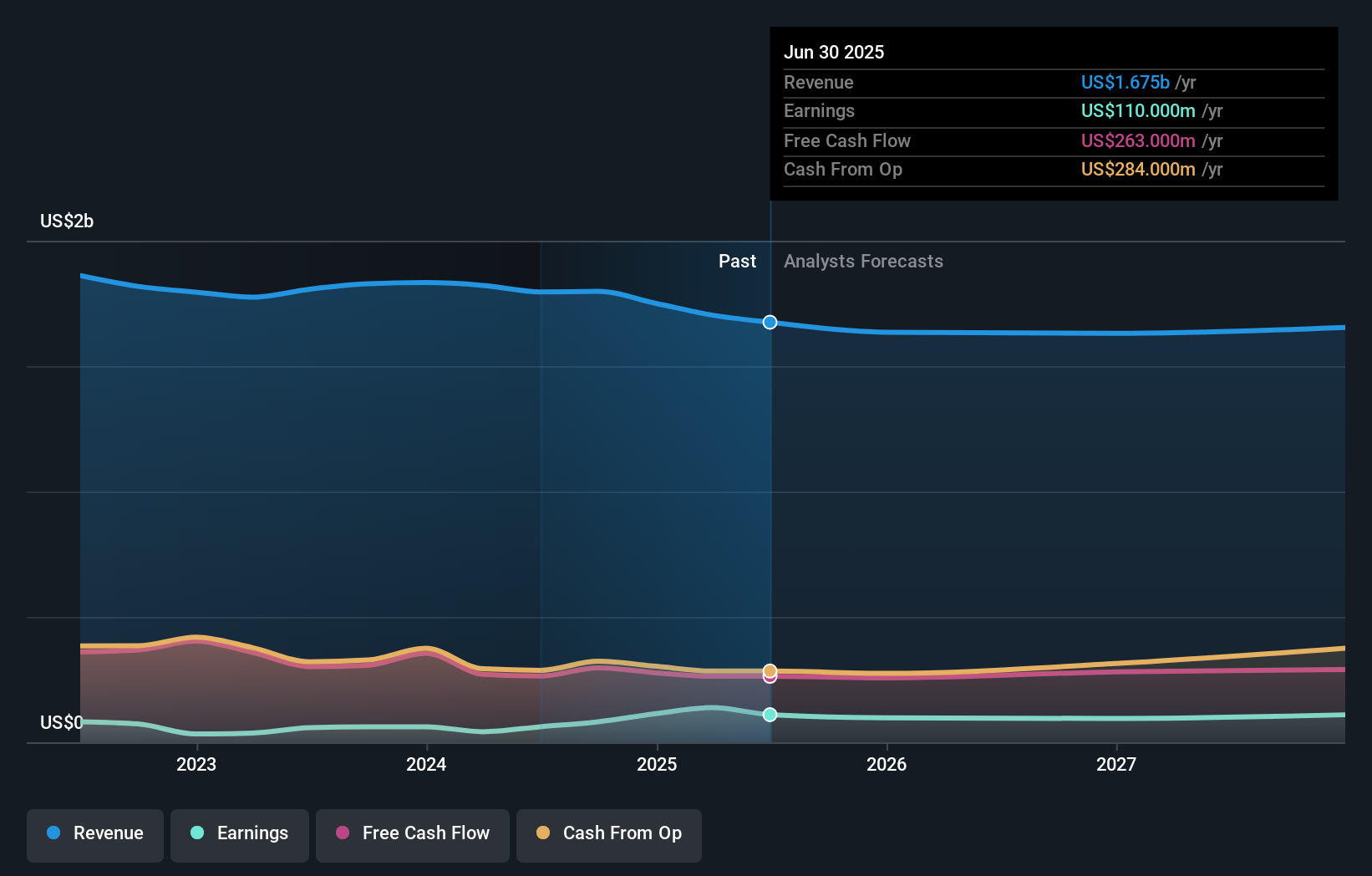Toggle the Revenue series visibility
Screen dimensions: 1372x876
[x=94, y=834]
